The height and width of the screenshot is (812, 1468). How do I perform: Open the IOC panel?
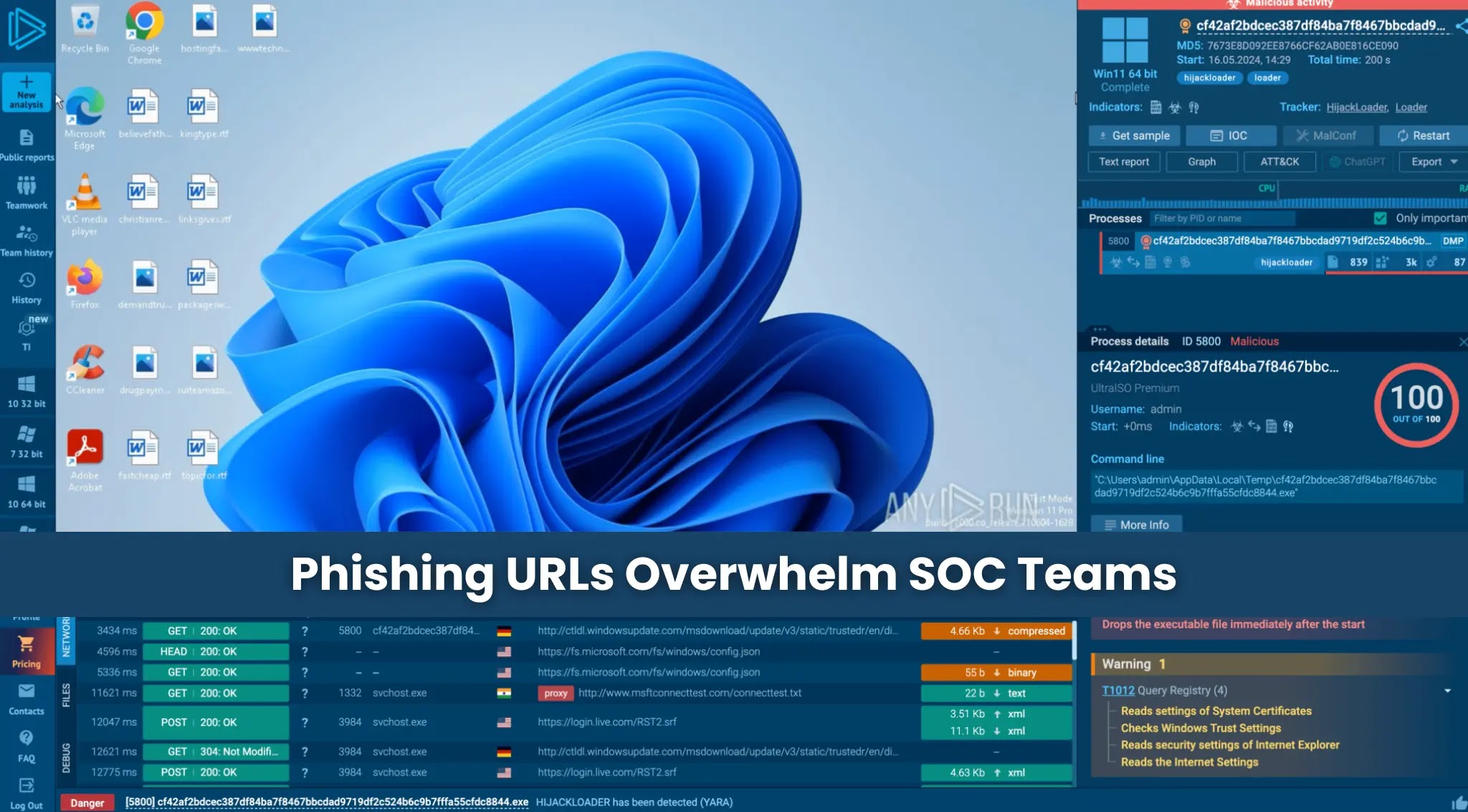coord(1231,135)
